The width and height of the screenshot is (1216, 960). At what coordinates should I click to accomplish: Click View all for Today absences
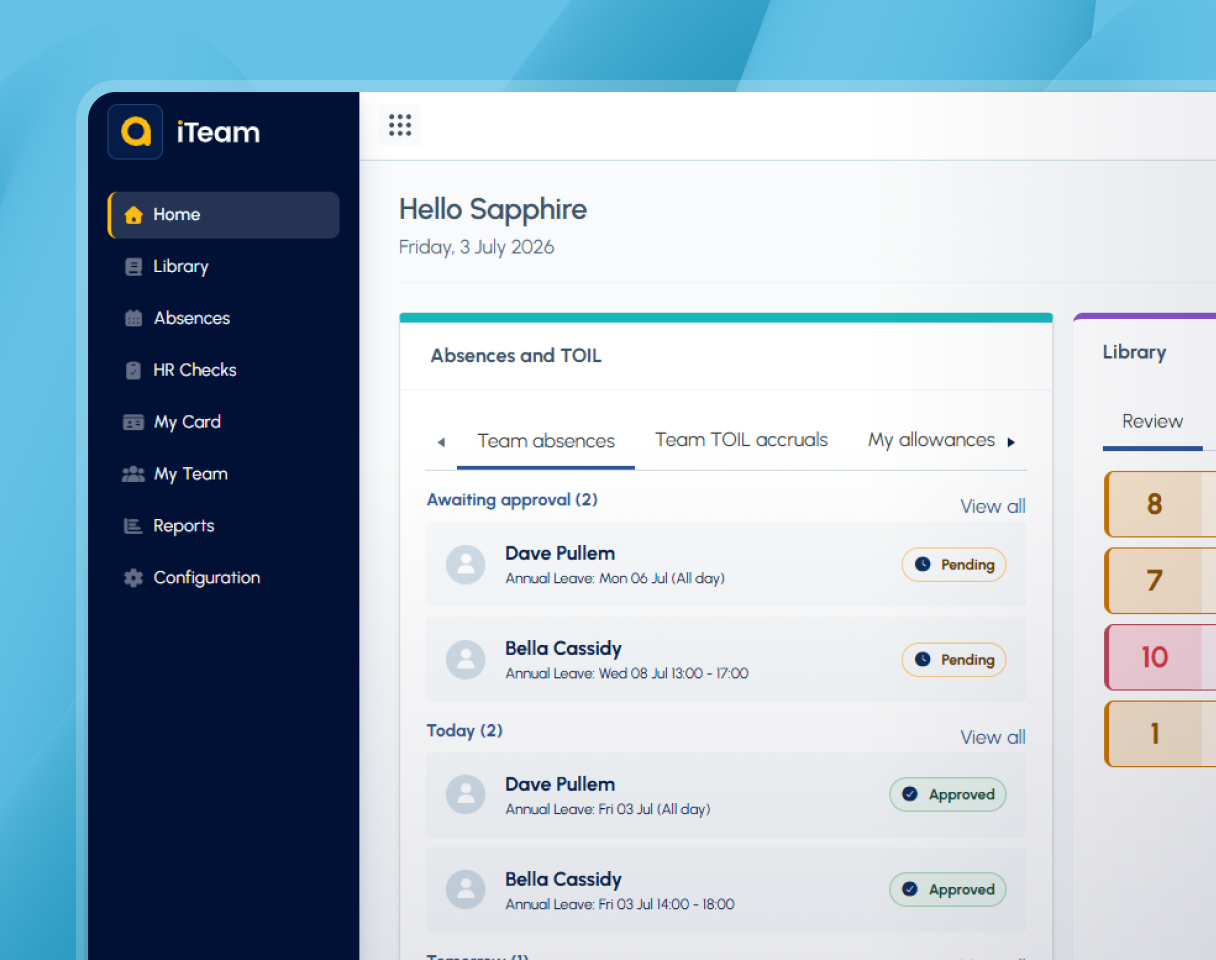pyautogui.click(x=993, y=738)
